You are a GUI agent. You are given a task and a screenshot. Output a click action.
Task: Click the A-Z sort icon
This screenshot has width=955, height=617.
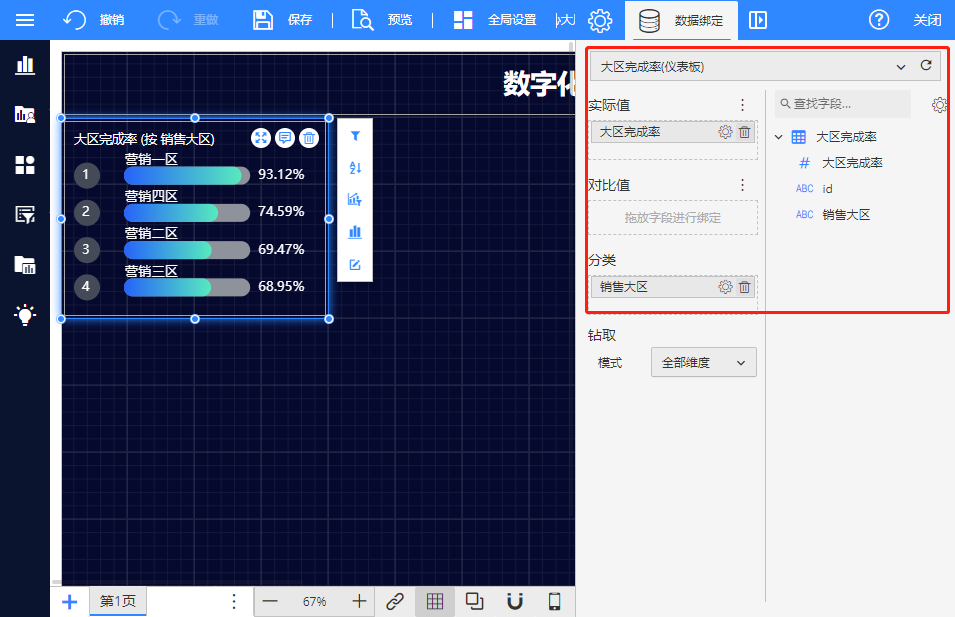tap(355, 167)
